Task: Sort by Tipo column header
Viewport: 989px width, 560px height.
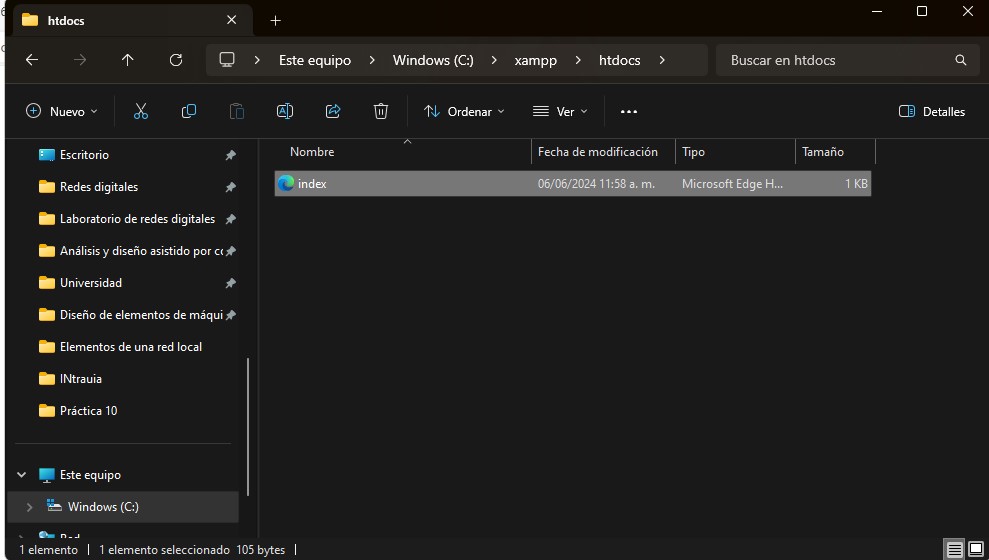Action: pyautogui.click(x=735, y=152)
